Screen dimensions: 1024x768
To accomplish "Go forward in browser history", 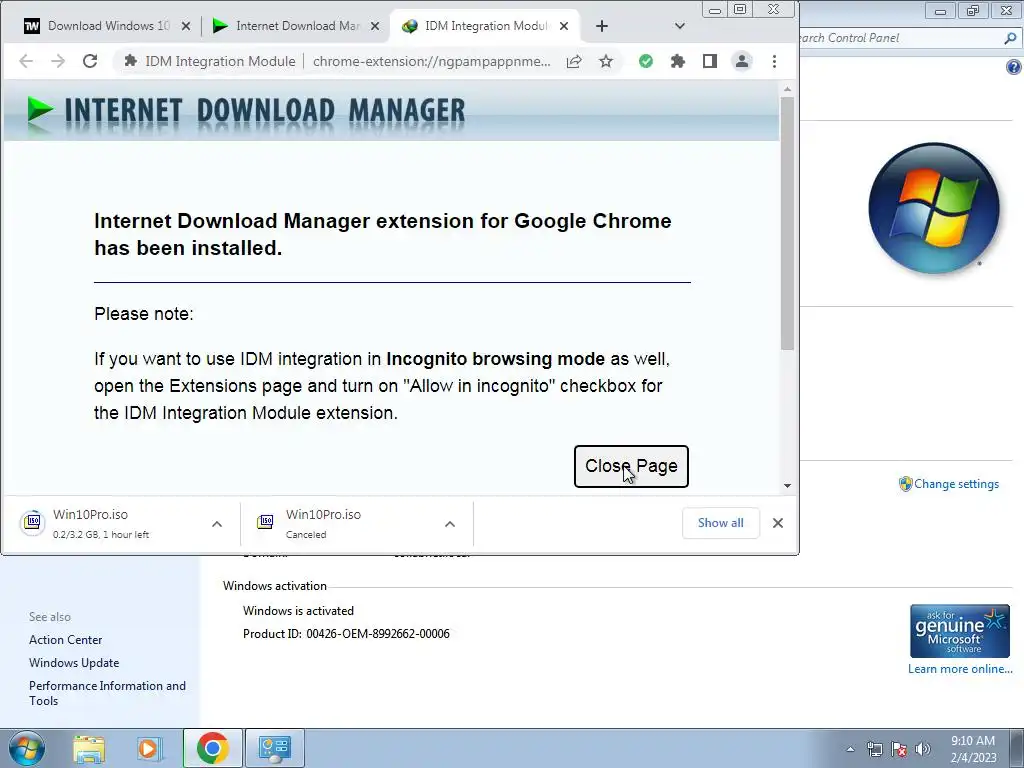I will [x=58, y=61].
